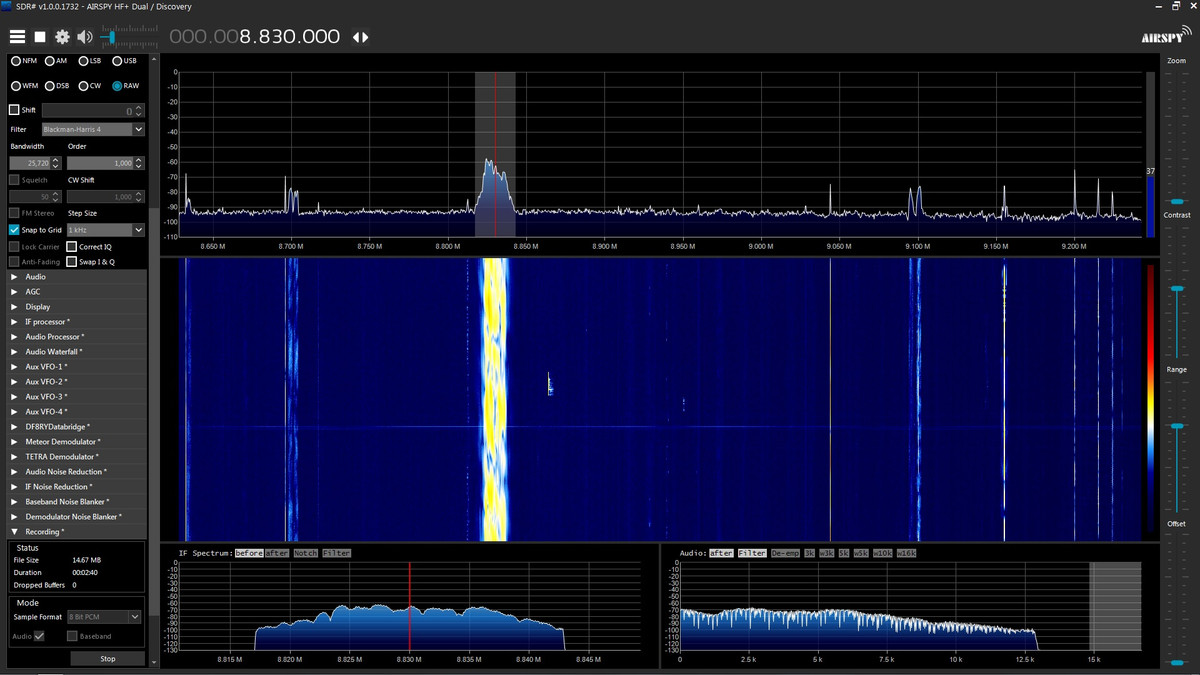This screenshot has width=1200, height=675.
Task: Increase Bandwidth with the up spinner arrow
Action: [x=56, y=159]
